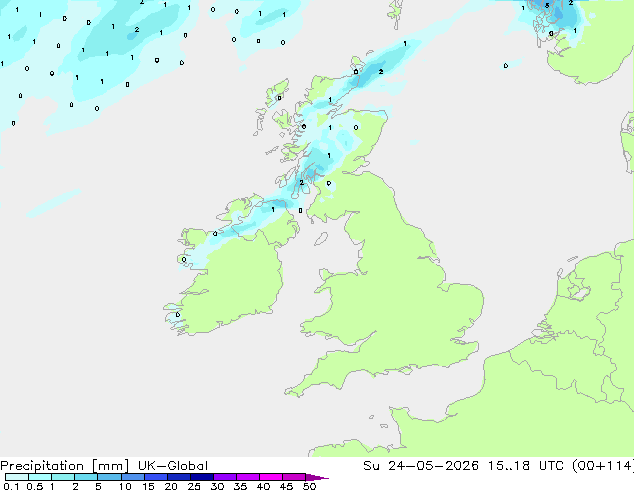Viewport: 634px width, 490px height.
Task: Click the legend value '50'
Action: 310,486
